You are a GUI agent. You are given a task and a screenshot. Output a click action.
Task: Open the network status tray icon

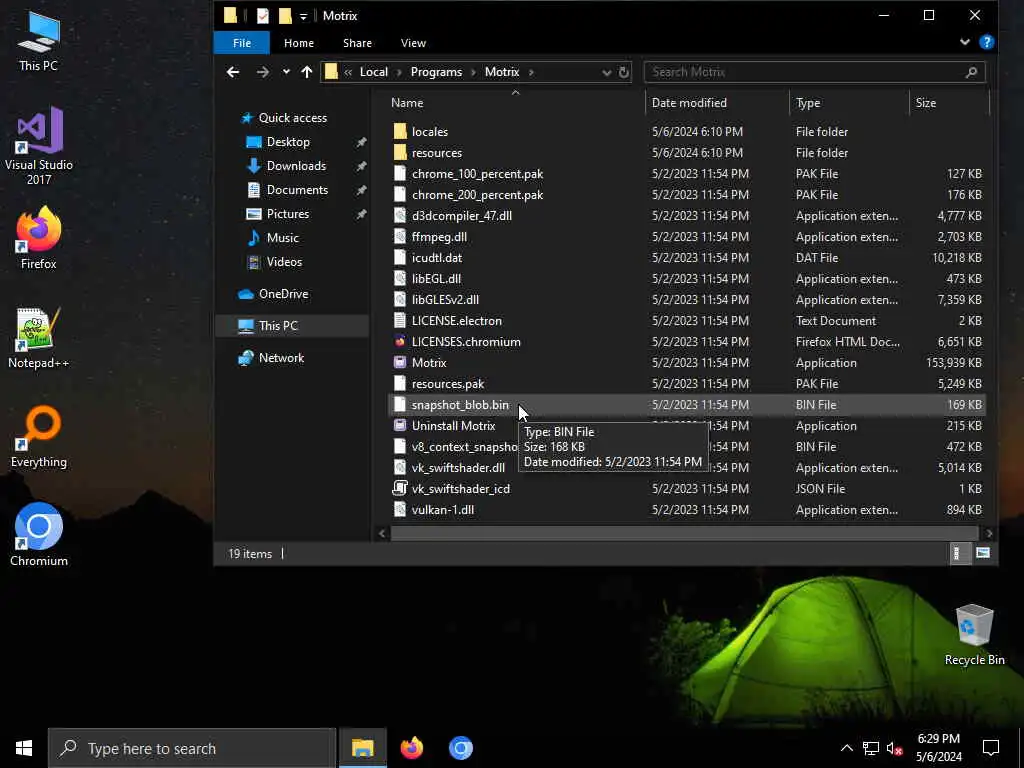pos(871,748)
